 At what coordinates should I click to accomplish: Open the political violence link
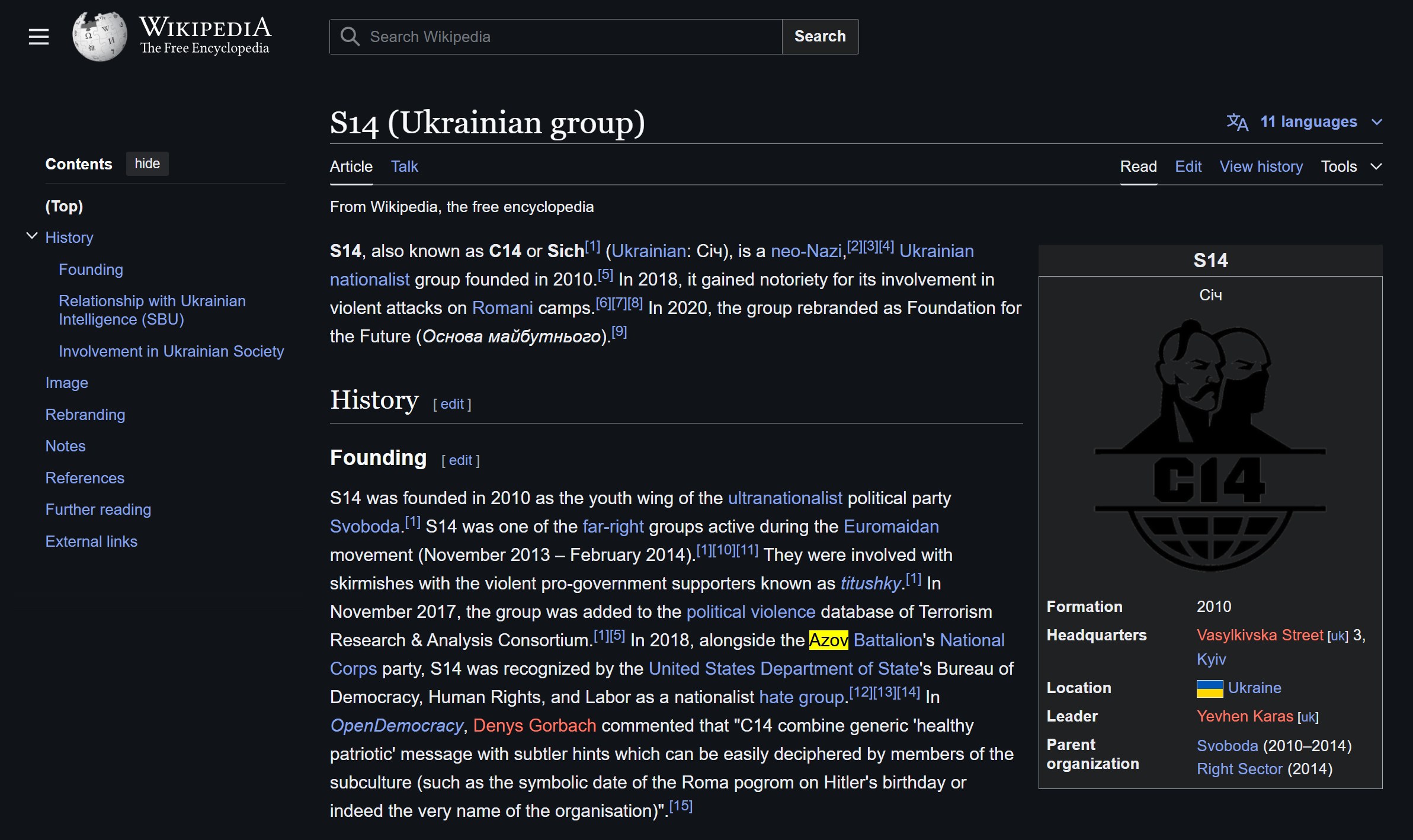(751, 612)
